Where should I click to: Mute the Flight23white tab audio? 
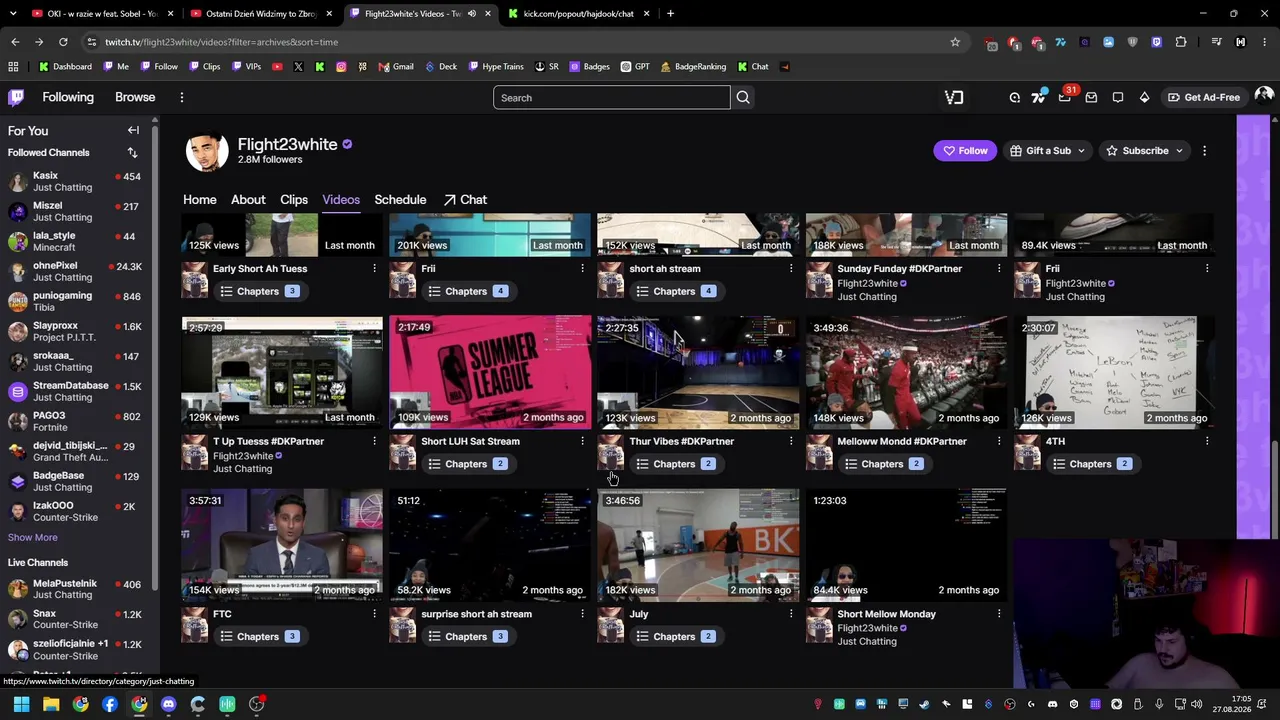pos(472,14)
